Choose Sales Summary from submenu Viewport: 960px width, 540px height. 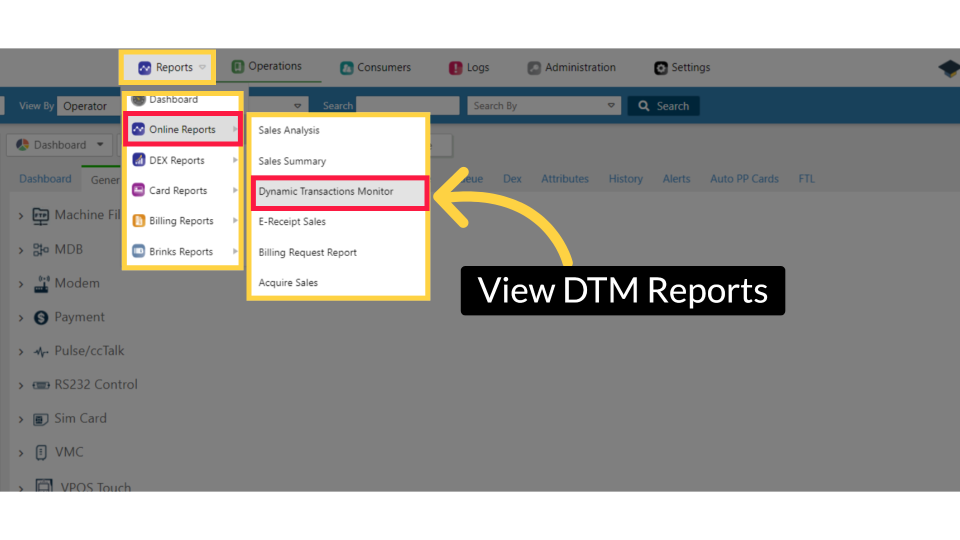pos(292,161)
